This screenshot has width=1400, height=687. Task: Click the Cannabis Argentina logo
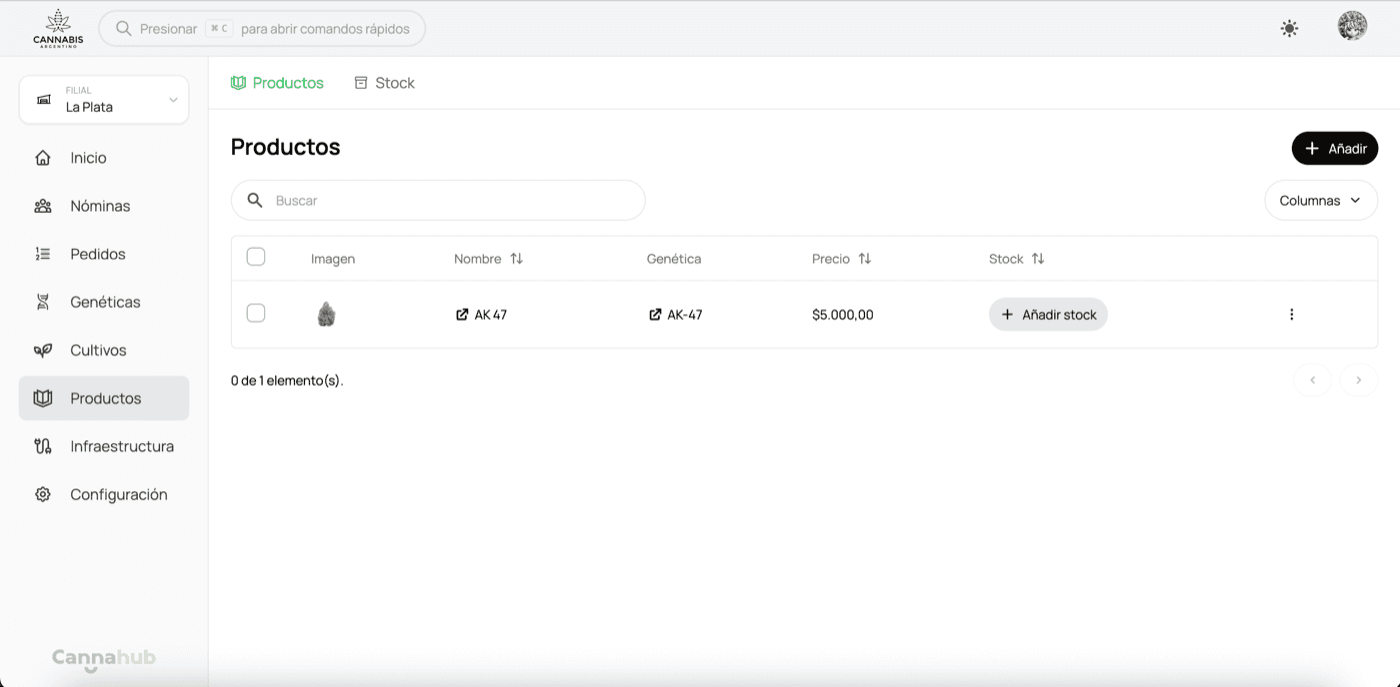click(57, 28)
